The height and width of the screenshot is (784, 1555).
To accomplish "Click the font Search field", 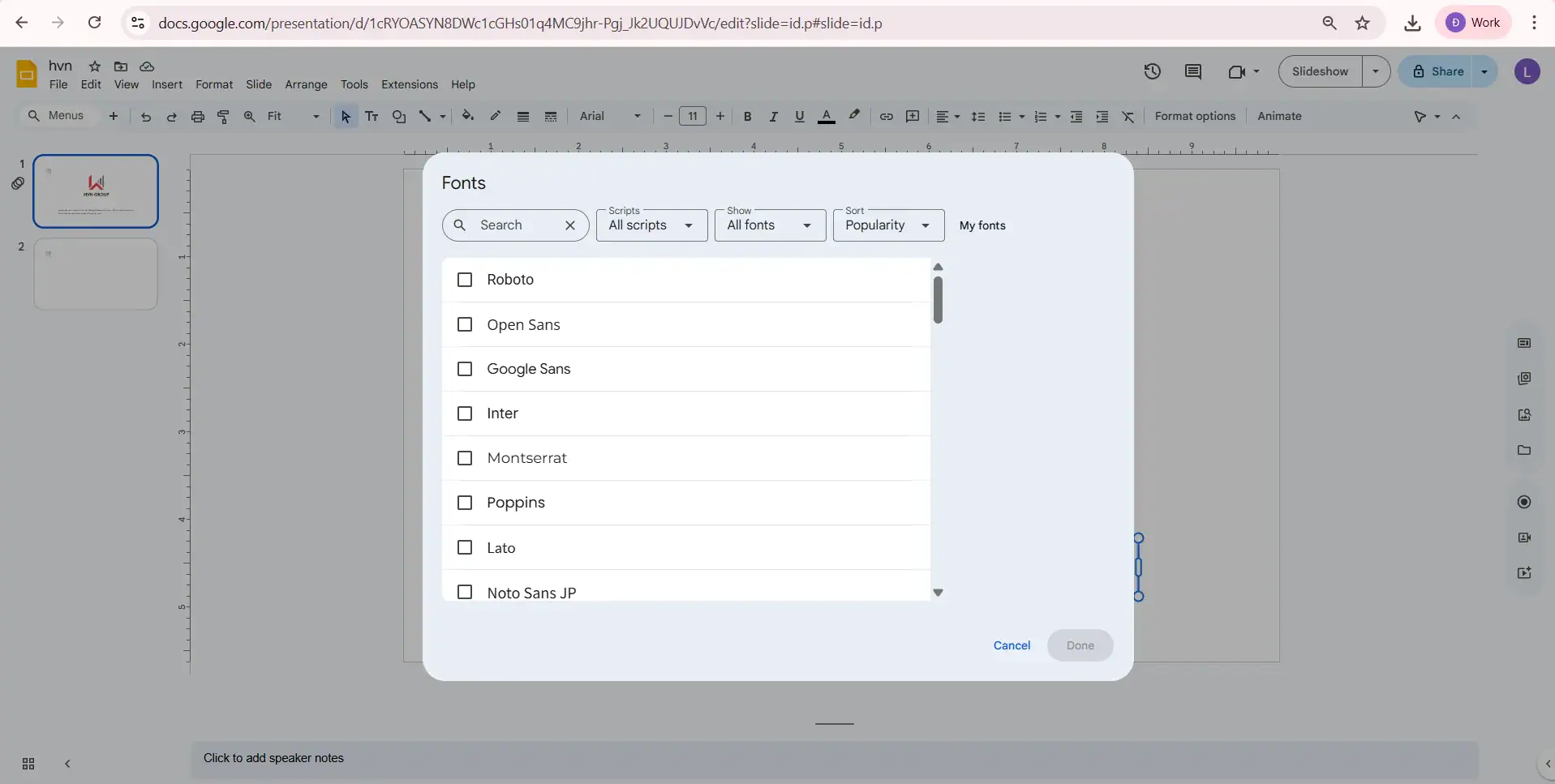I will 516,225.
